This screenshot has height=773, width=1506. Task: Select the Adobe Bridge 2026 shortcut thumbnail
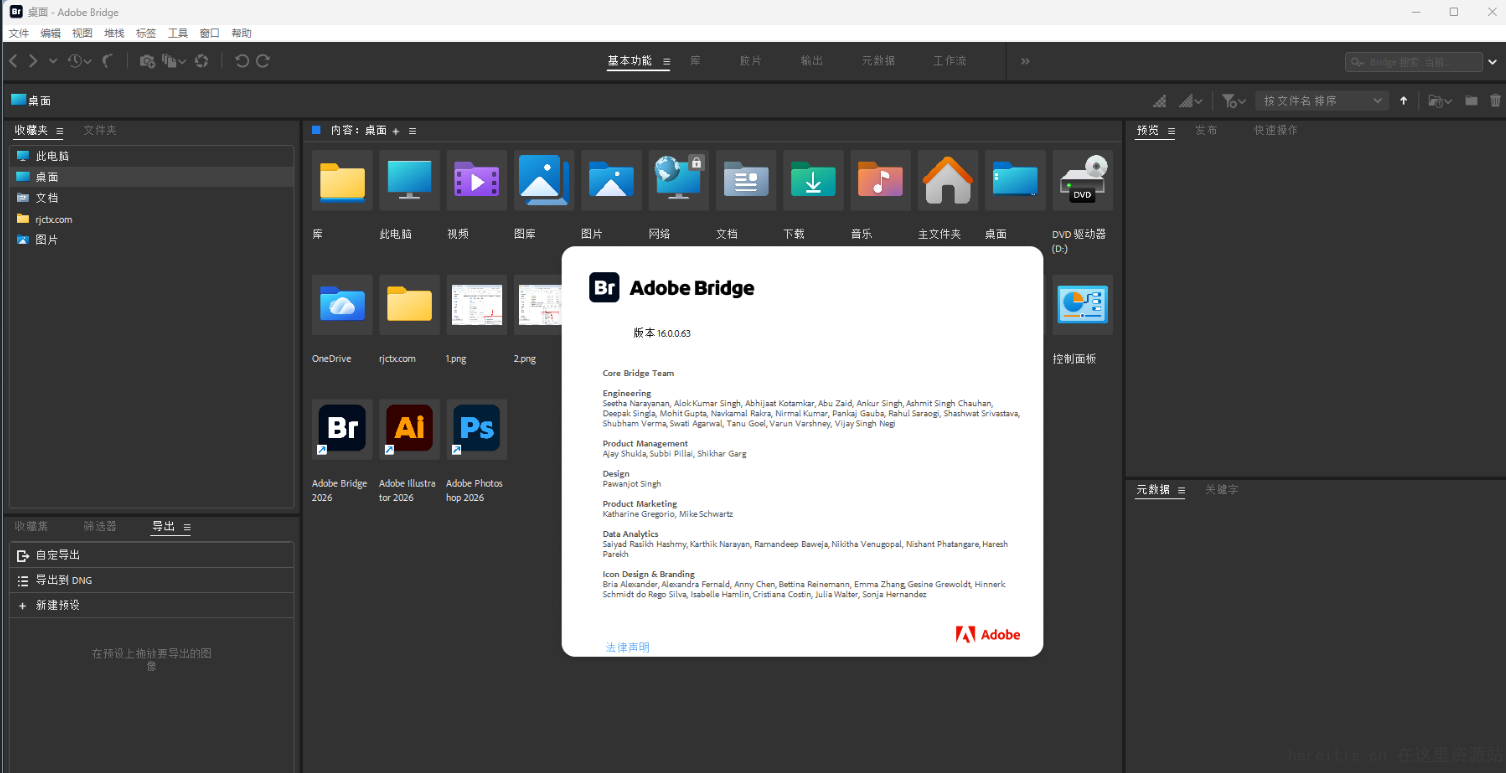click(342, 429)
